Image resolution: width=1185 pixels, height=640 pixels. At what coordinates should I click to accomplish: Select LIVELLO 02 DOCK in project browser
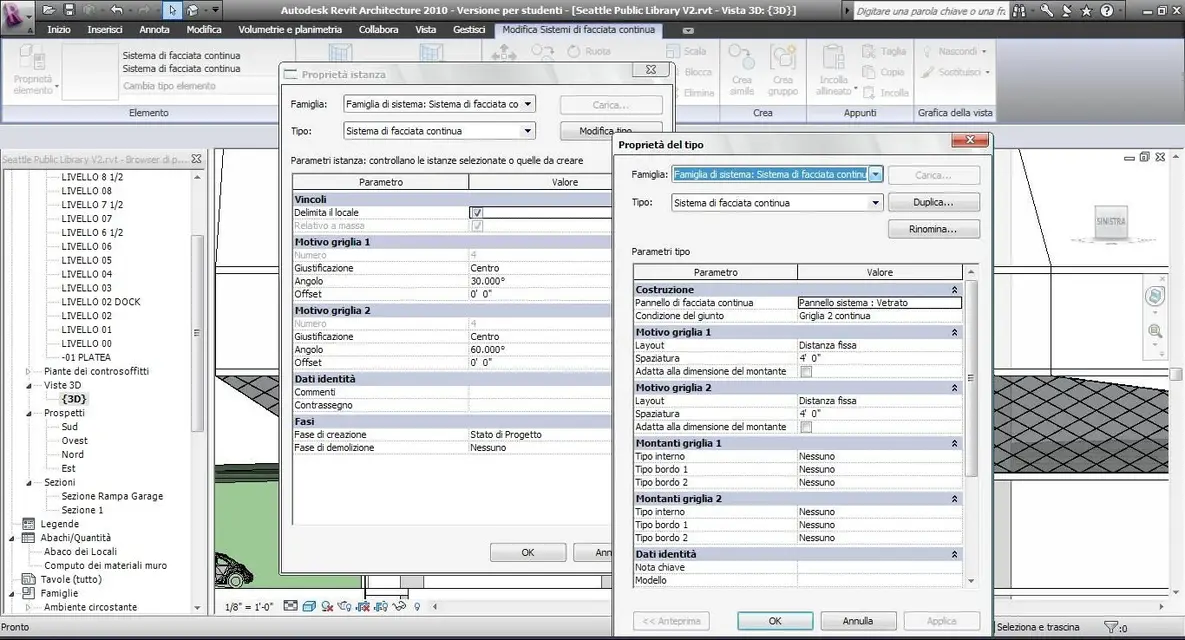coord(101,301)
